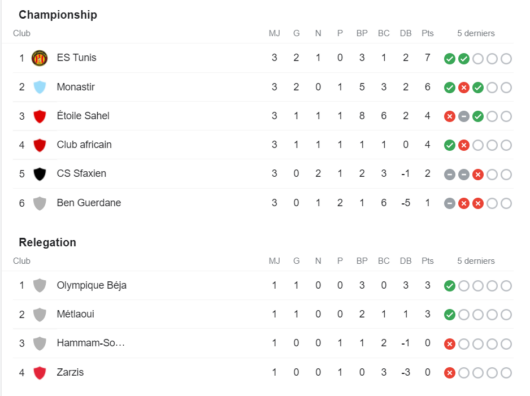Click the ES Tunis club crest icon
The height and width of the screenshot is (396, 530).
point(40,58)
